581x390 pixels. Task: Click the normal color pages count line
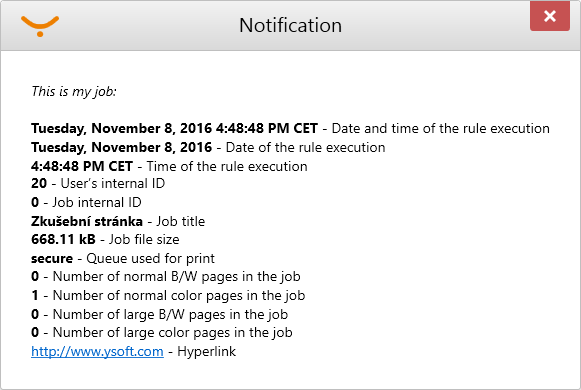[168, 295]
